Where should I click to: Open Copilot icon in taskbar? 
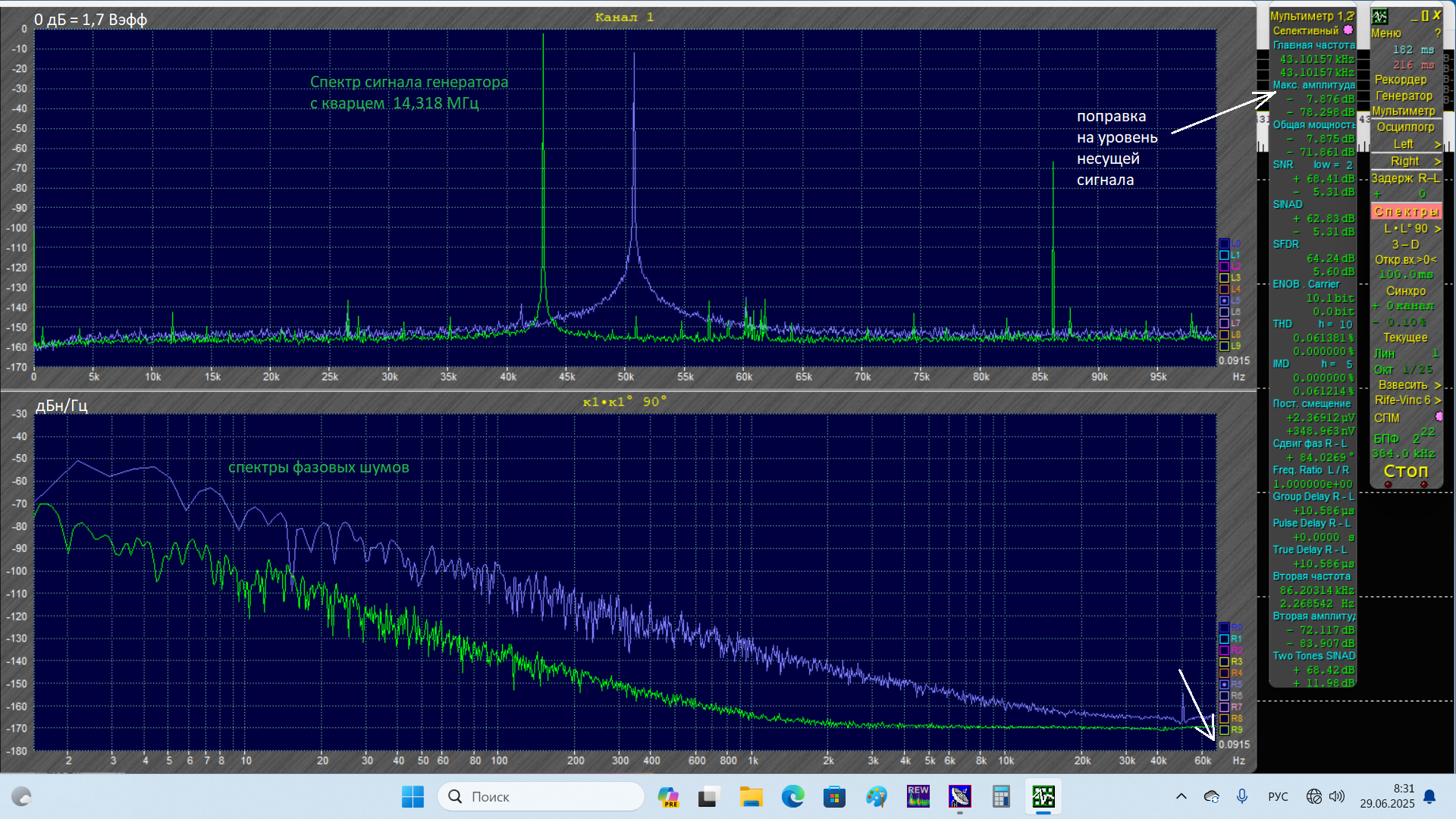(x=668, y=796)
